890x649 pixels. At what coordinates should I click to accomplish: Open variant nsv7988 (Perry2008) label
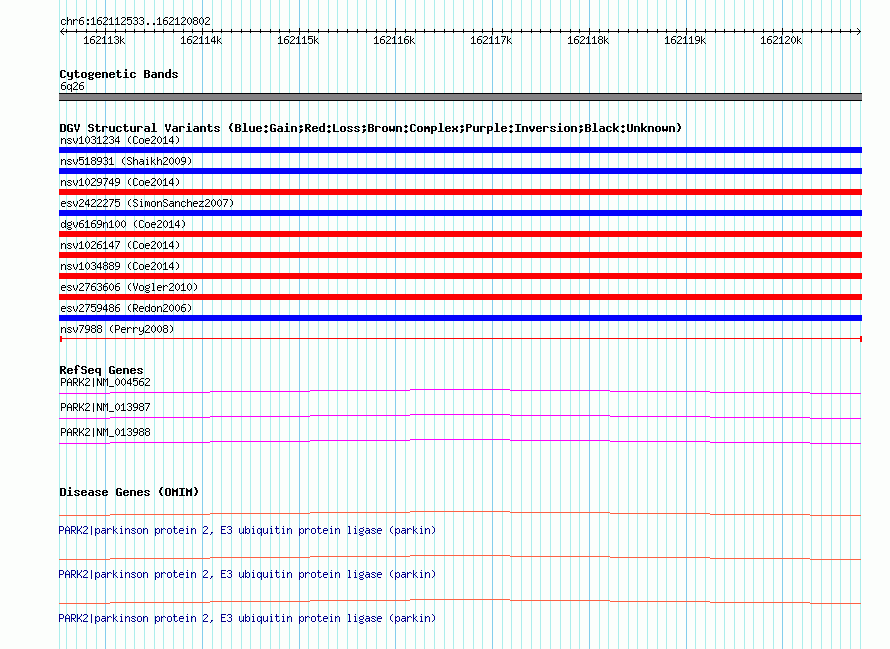click(117, 329)
